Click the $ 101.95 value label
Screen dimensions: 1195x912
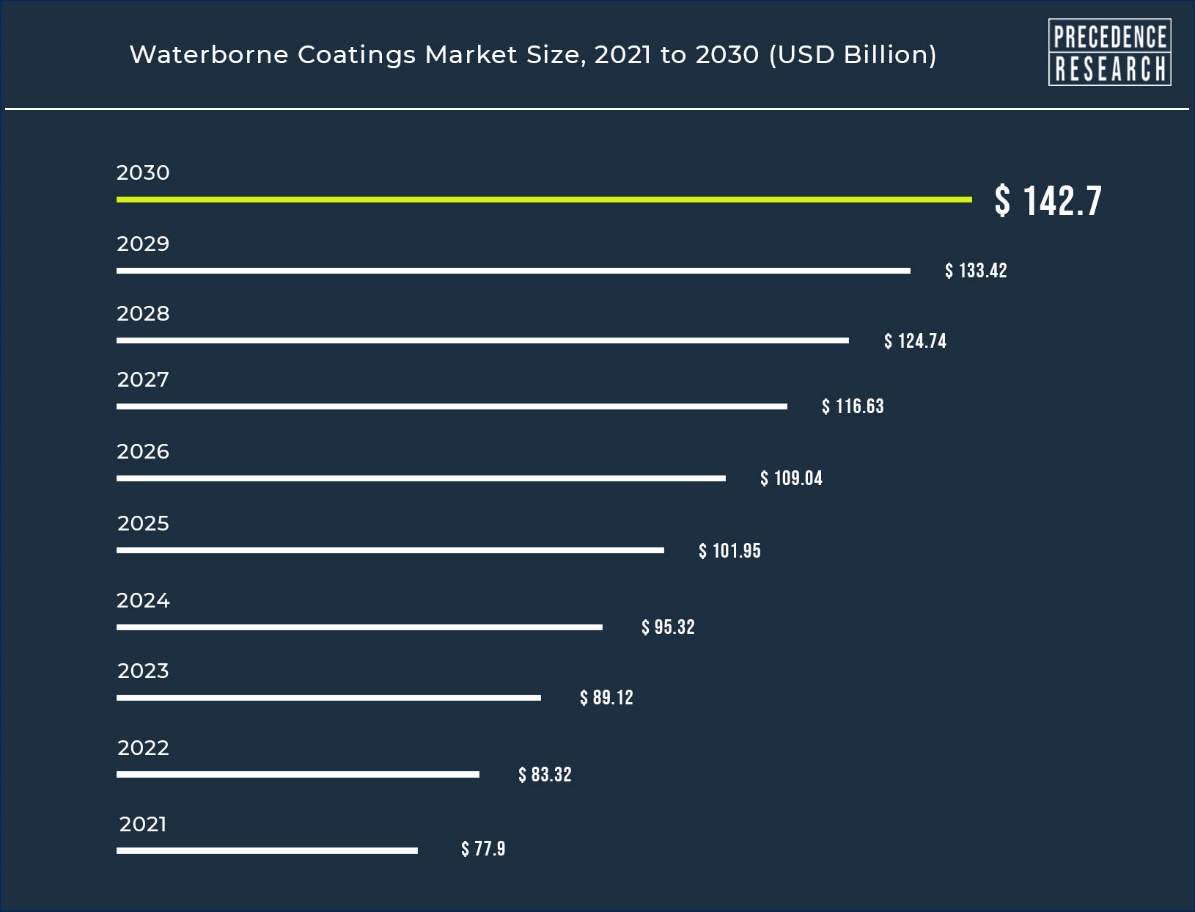(729, 551)
